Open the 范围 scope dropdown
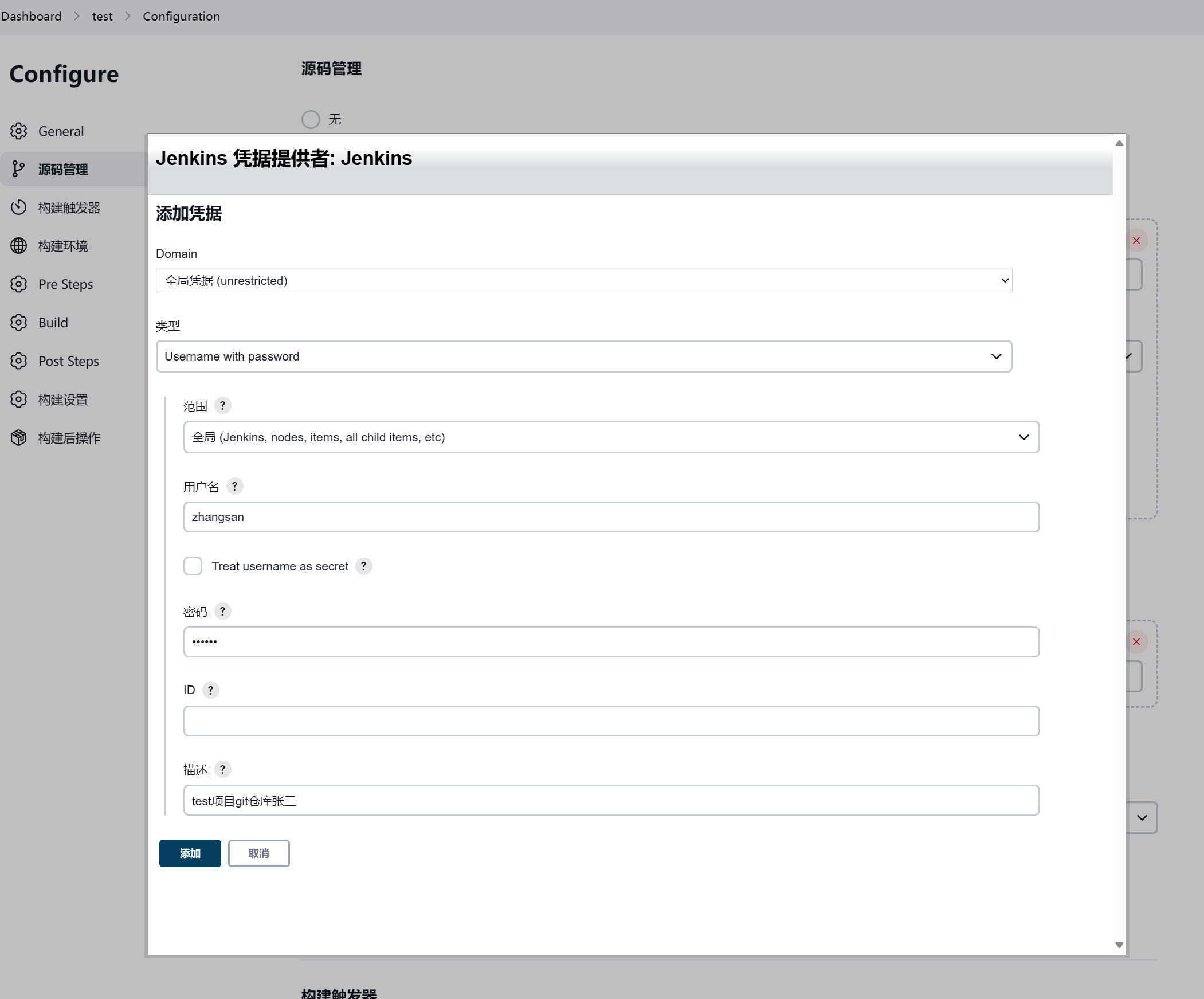1204x999 pixels. point(611,437)
